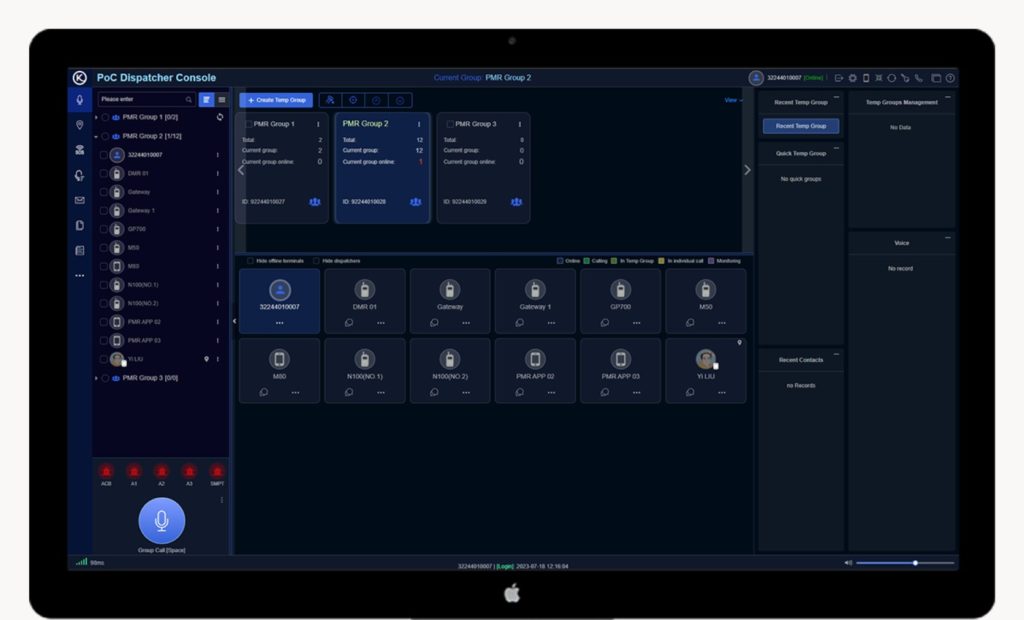The width and height of the screenshot is (1024, 620).
Task: Collapse the Temp Groups Management panel
Action: pos(948,97)
